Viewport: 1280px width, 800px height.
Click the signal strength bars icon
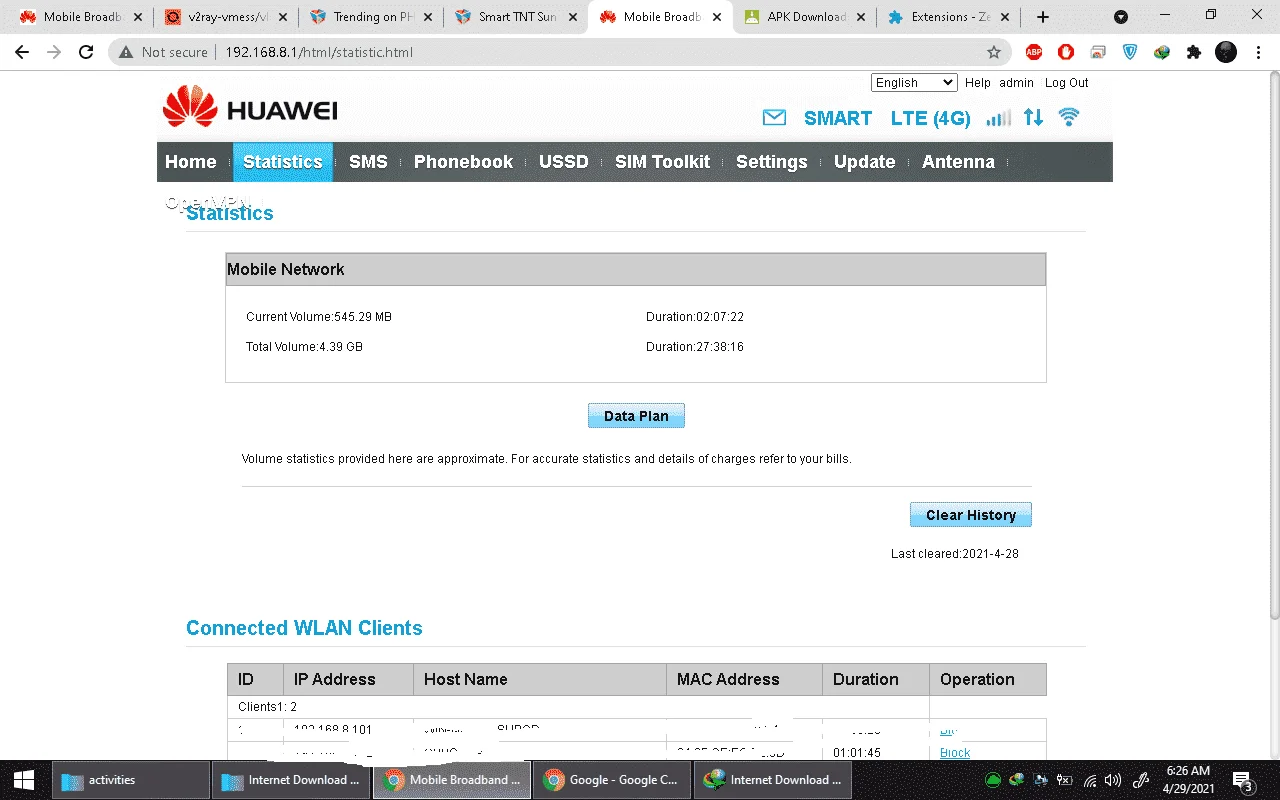tap(998, 118)
